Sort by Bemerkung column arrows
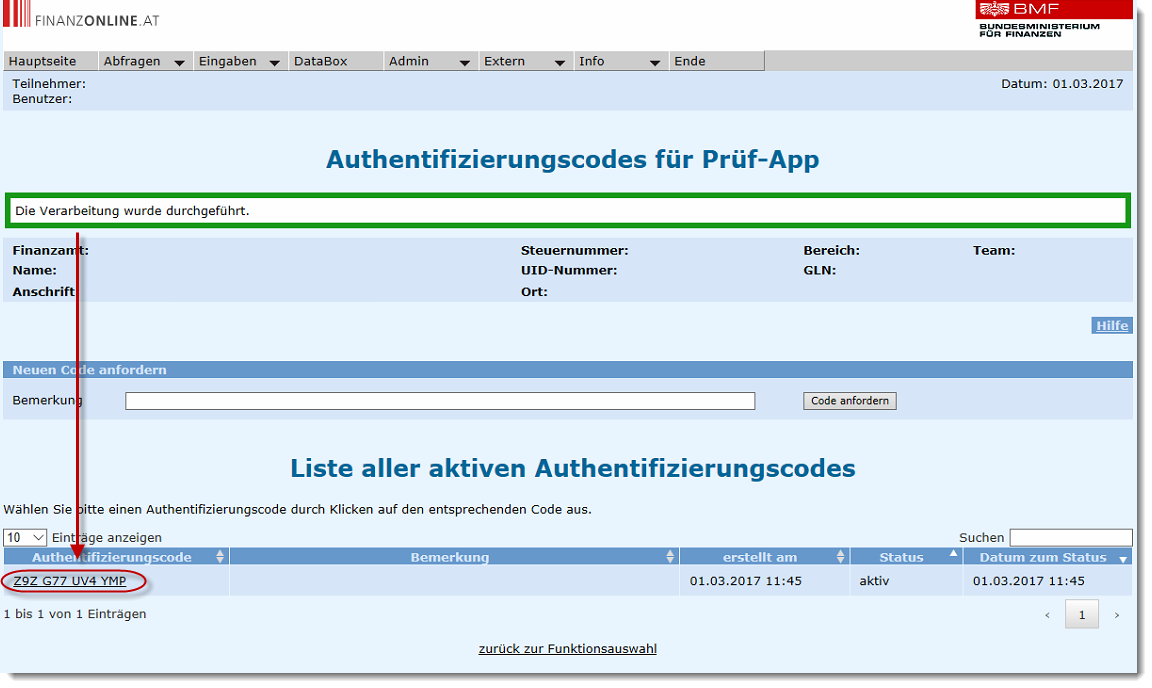Screen dimensions: 1152x688 point(670,557)
